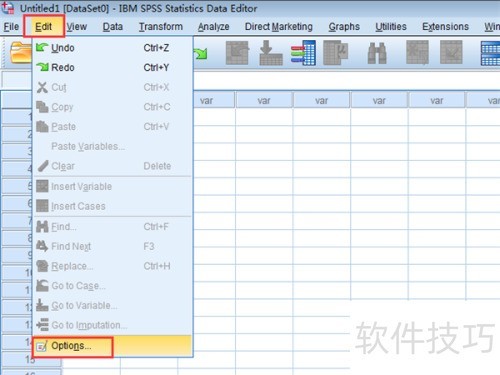This screenshot has width=500, height=375.
Task: Close the open Edit menu
Action: 44,27
